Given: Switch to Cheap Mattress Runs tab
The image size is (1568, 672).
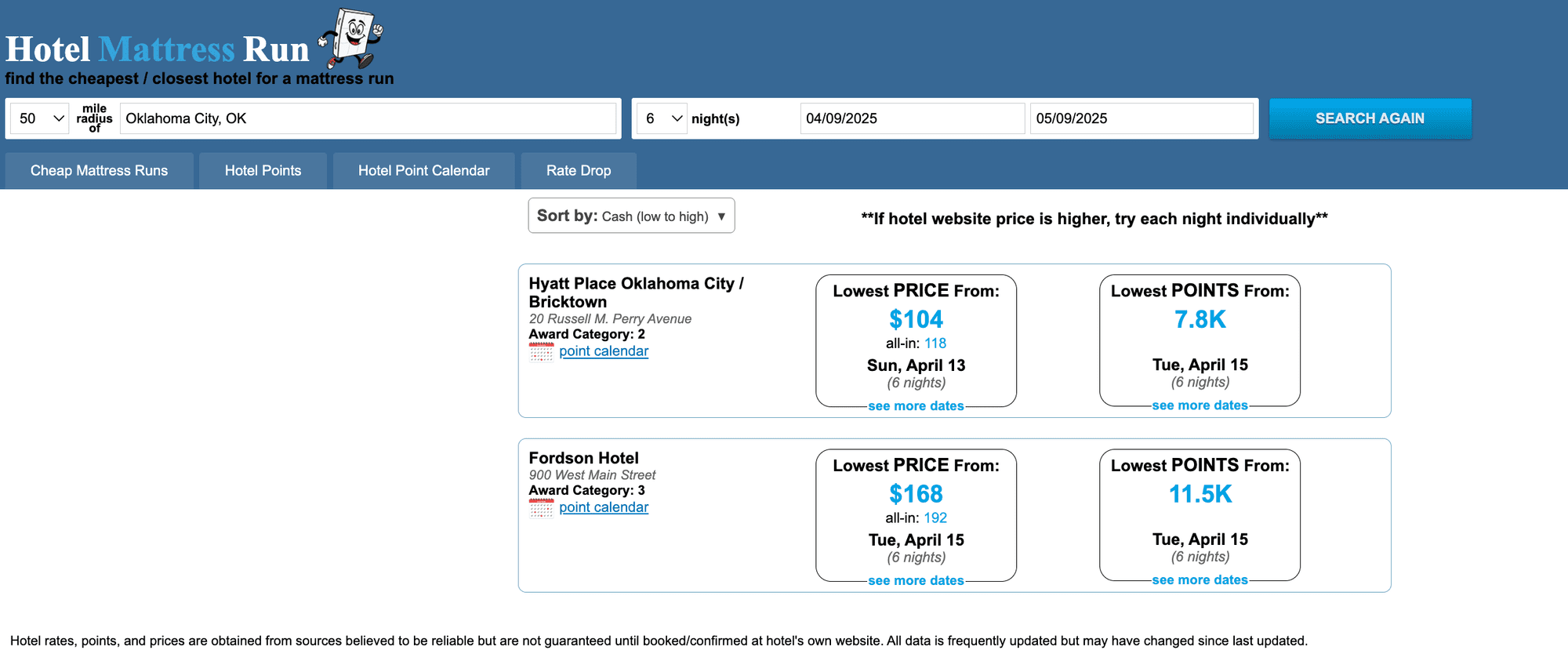Looking at the screenshot, I should (100, 171).
